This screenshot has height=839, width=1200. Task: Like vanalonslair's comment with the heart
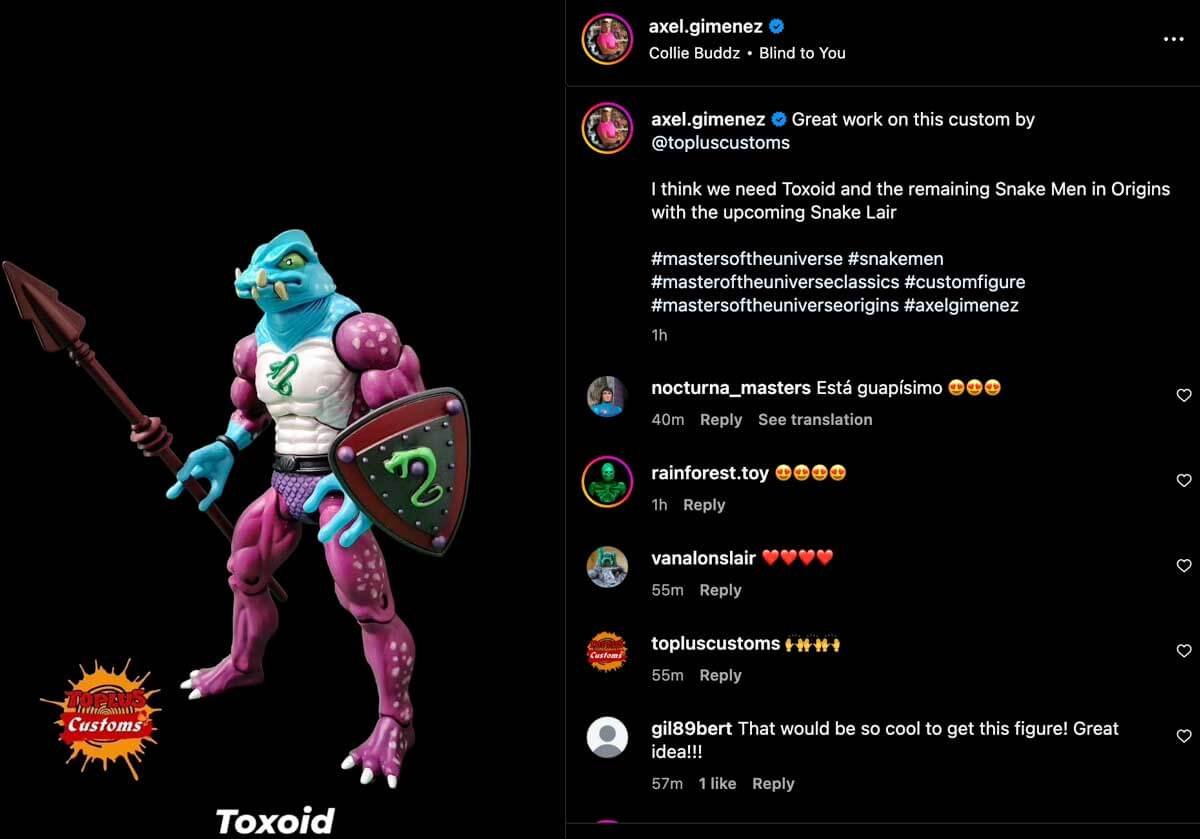[x=1184, y=566]
